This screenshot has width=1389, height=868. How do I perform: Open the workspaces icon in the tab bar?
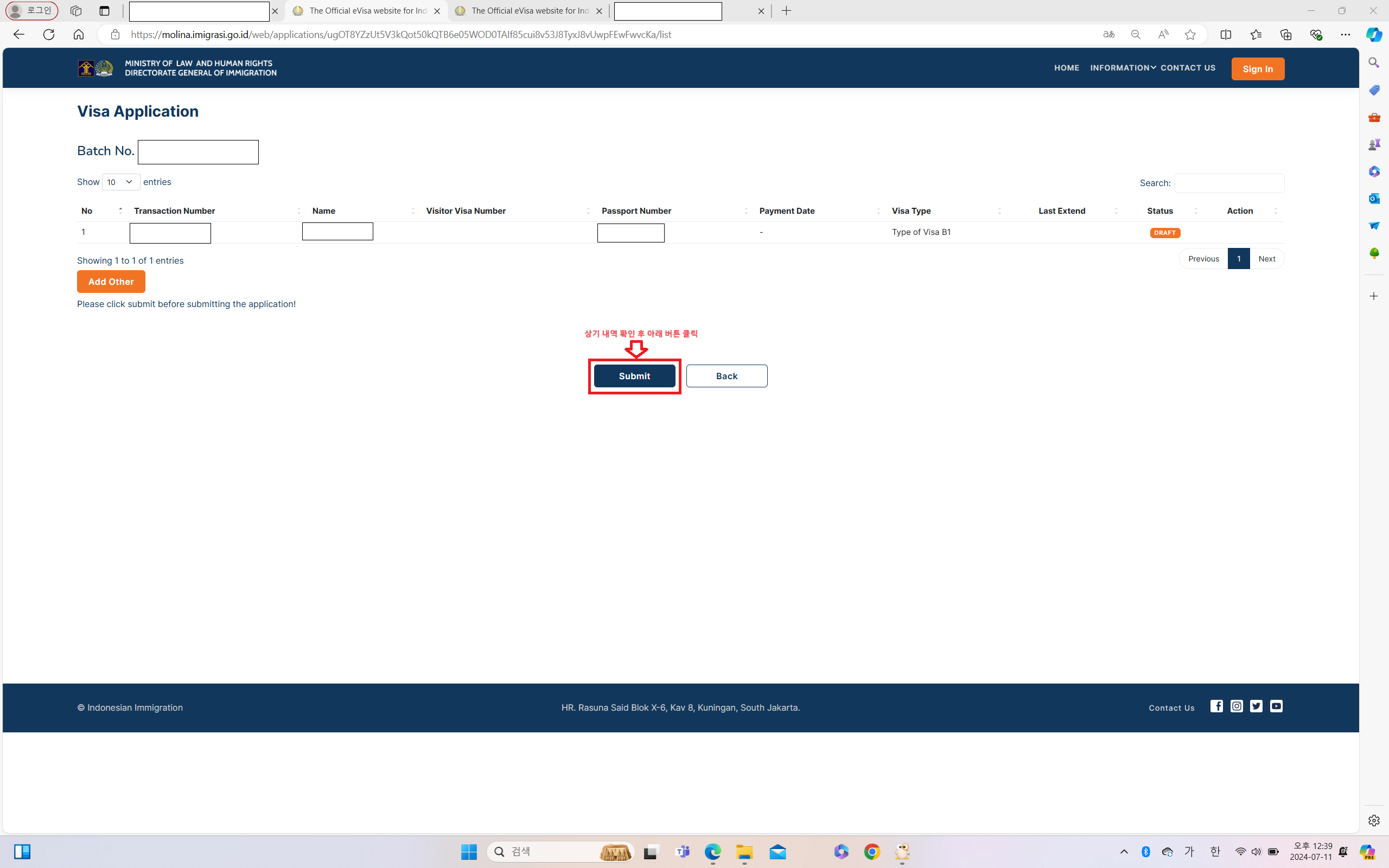coord(76,11)
